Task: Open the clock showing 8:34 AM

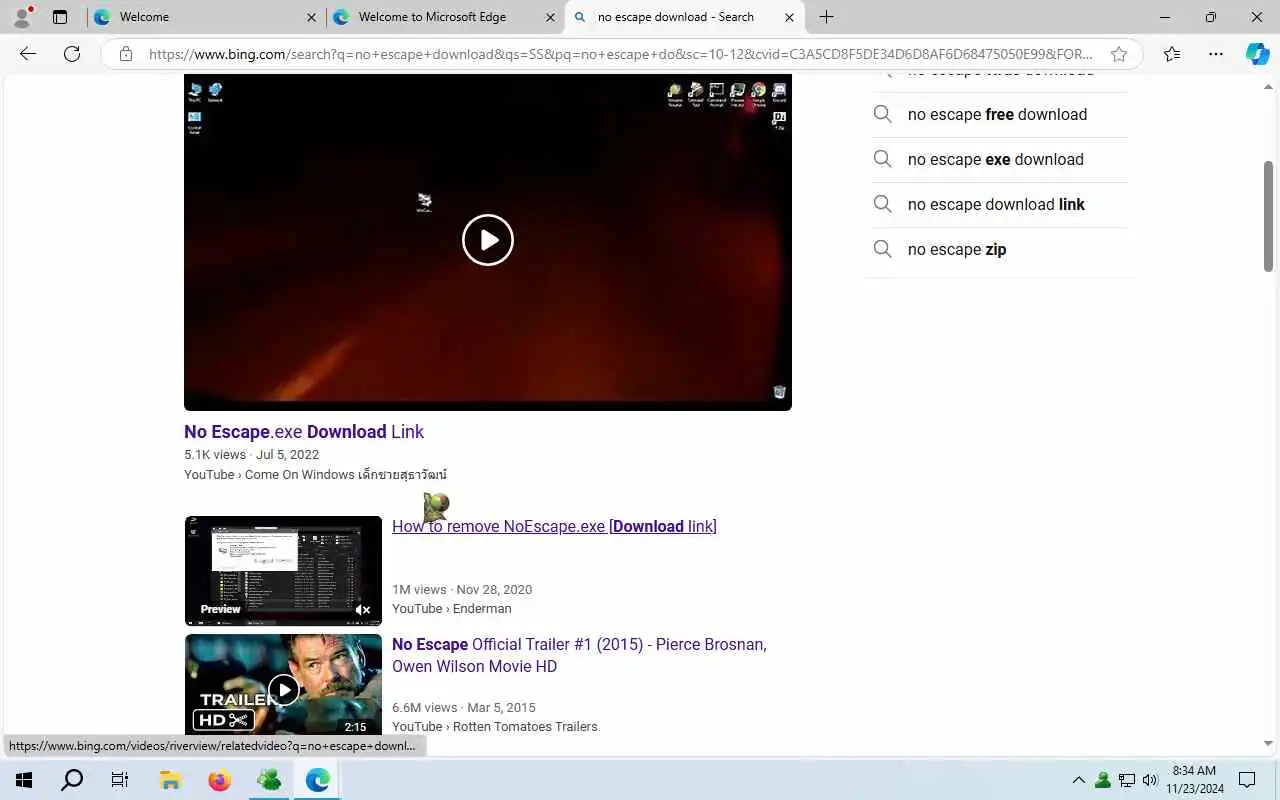Action: click(x=1194, y=780)
